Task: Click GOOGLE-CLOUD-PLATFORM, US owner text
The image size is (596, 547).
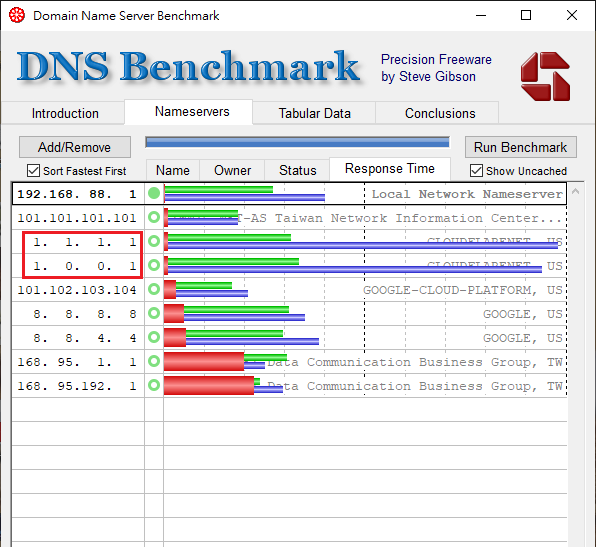Action: [463, 290]
